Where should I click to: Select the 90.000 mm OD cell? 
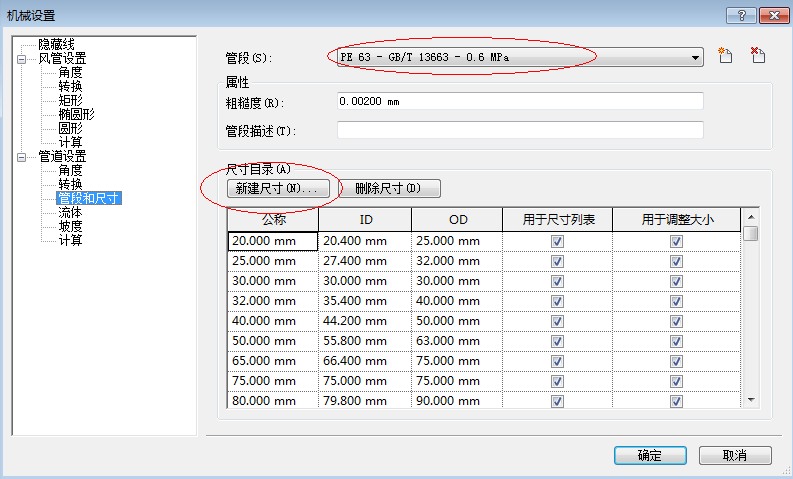coord(457,400)
